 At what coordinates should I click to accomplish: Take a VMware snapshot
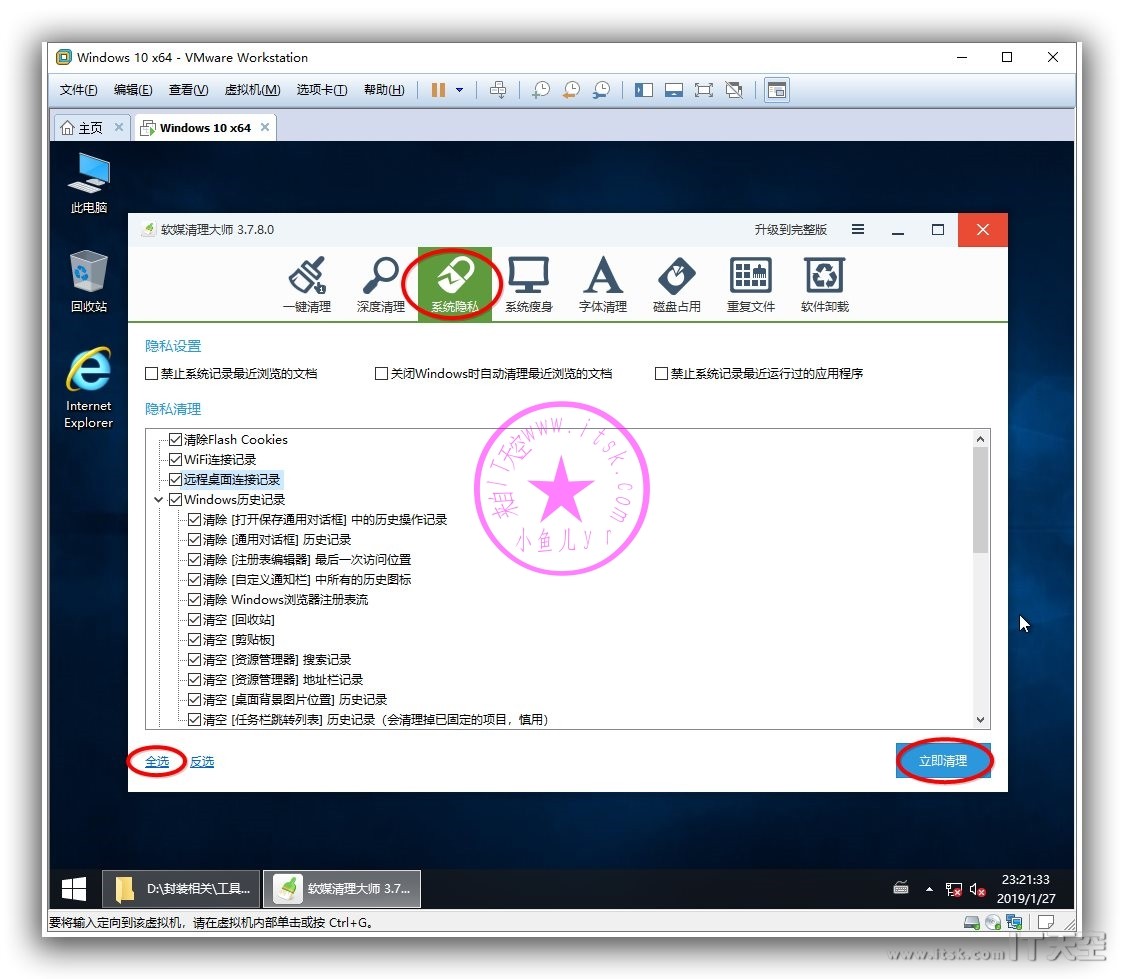click(541, 90)
